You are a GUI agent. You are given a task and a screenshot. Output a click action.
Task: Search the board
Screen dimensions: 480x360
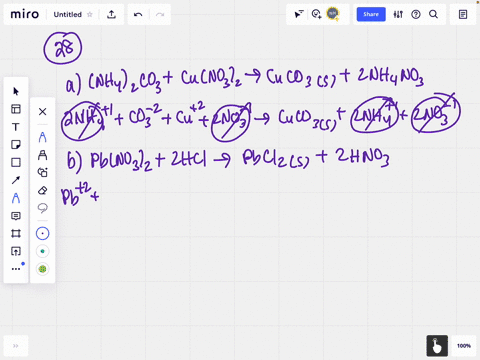click(433, 14)
